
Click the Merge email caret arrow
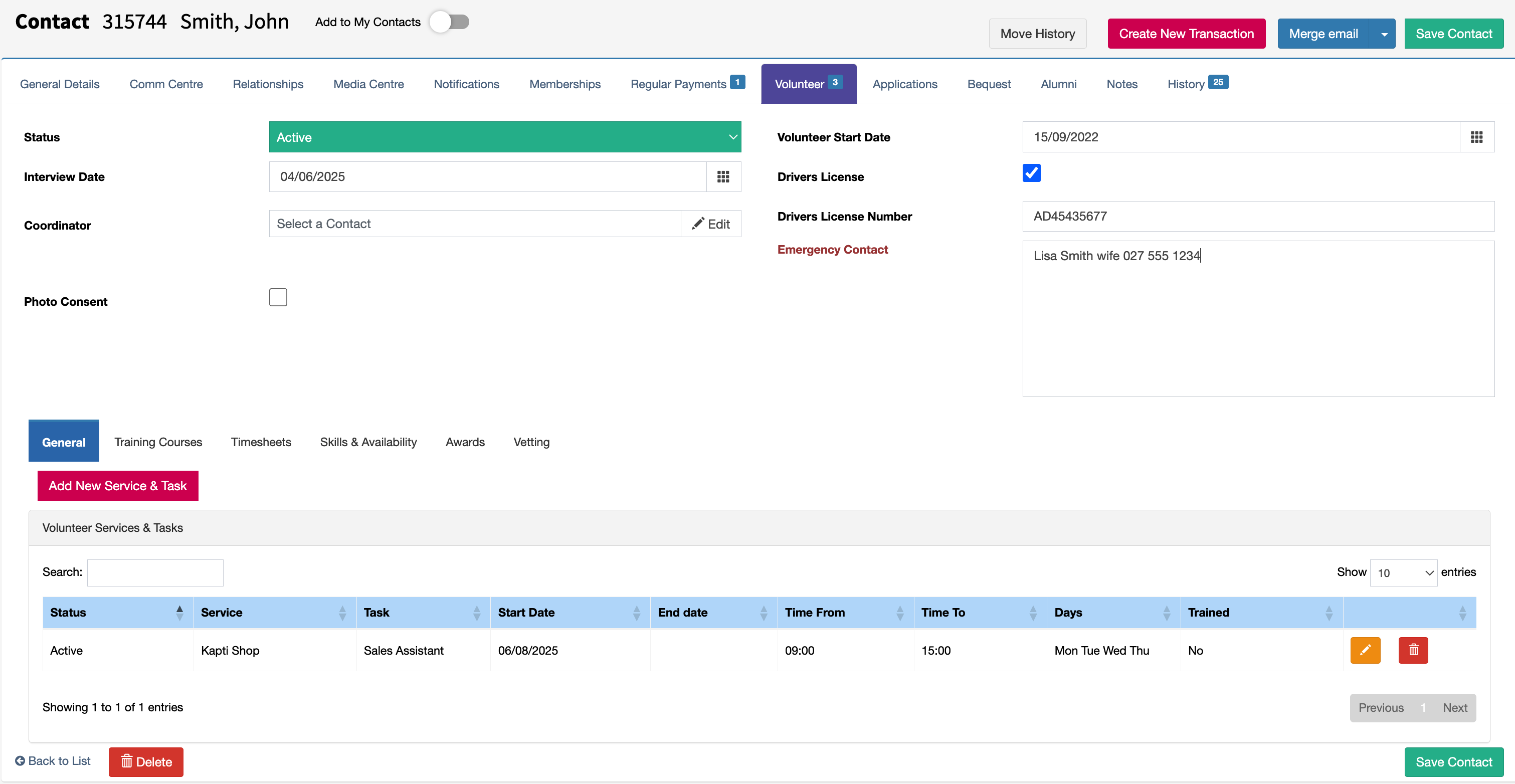(x=1384, y=34)
